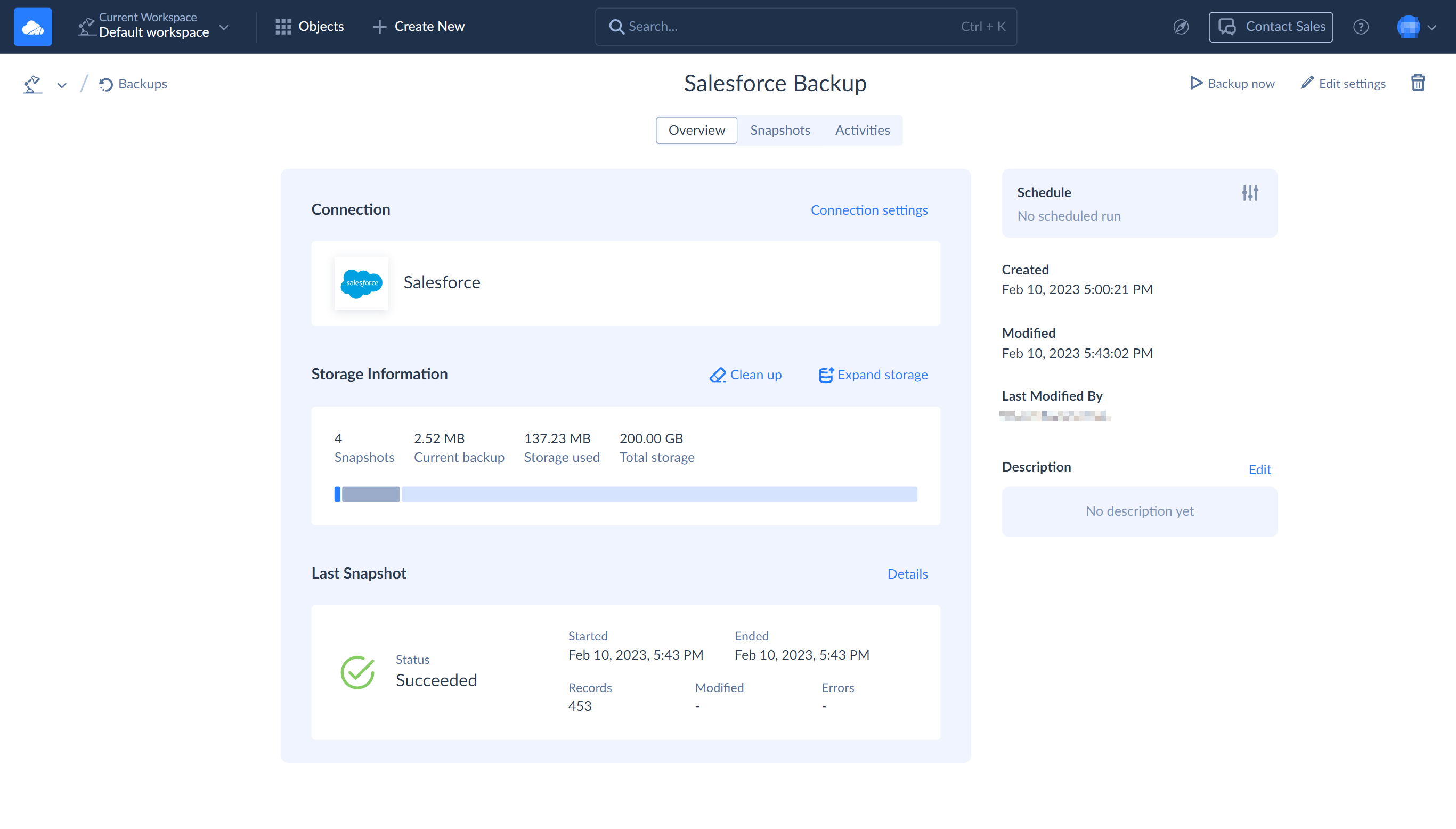
Task: Click the Succeeded status text
Action: tap(436, 680)
